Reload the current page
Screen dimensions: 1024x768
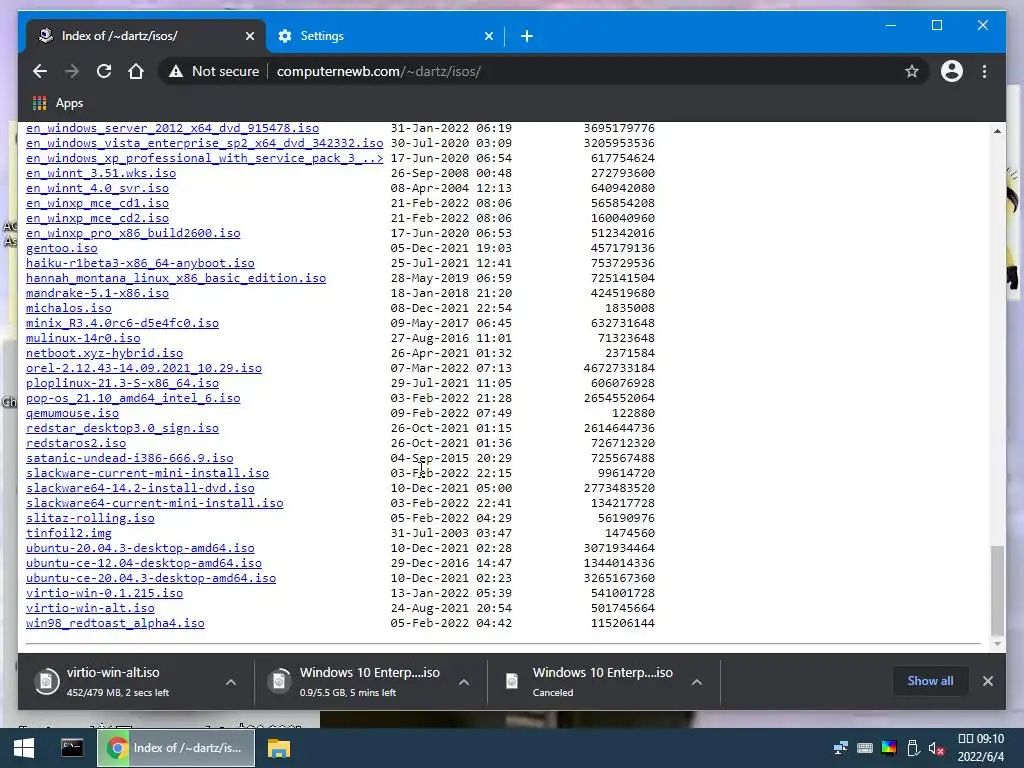click(104, 71)
